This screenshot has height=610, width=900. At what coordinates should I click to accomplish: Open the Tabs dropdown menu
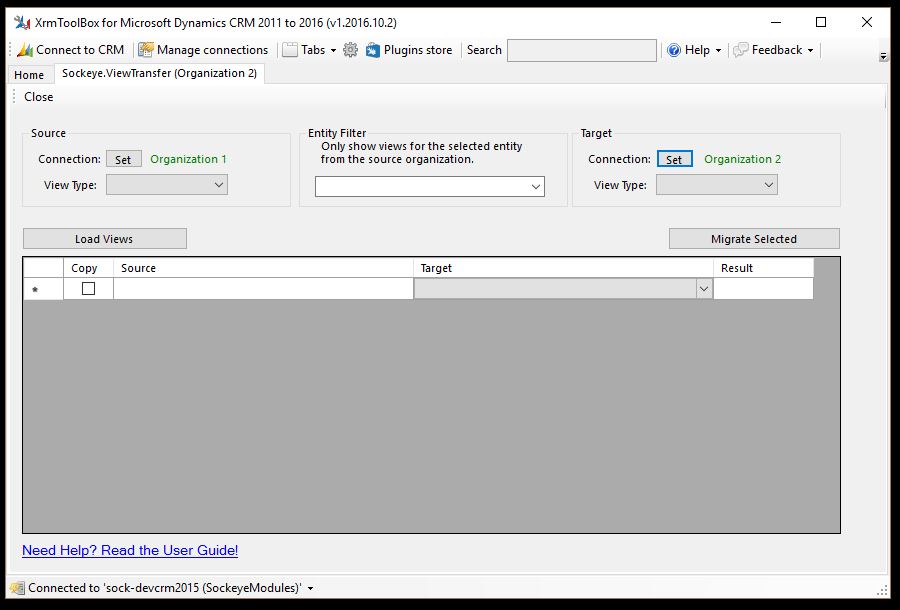(309, 50)
